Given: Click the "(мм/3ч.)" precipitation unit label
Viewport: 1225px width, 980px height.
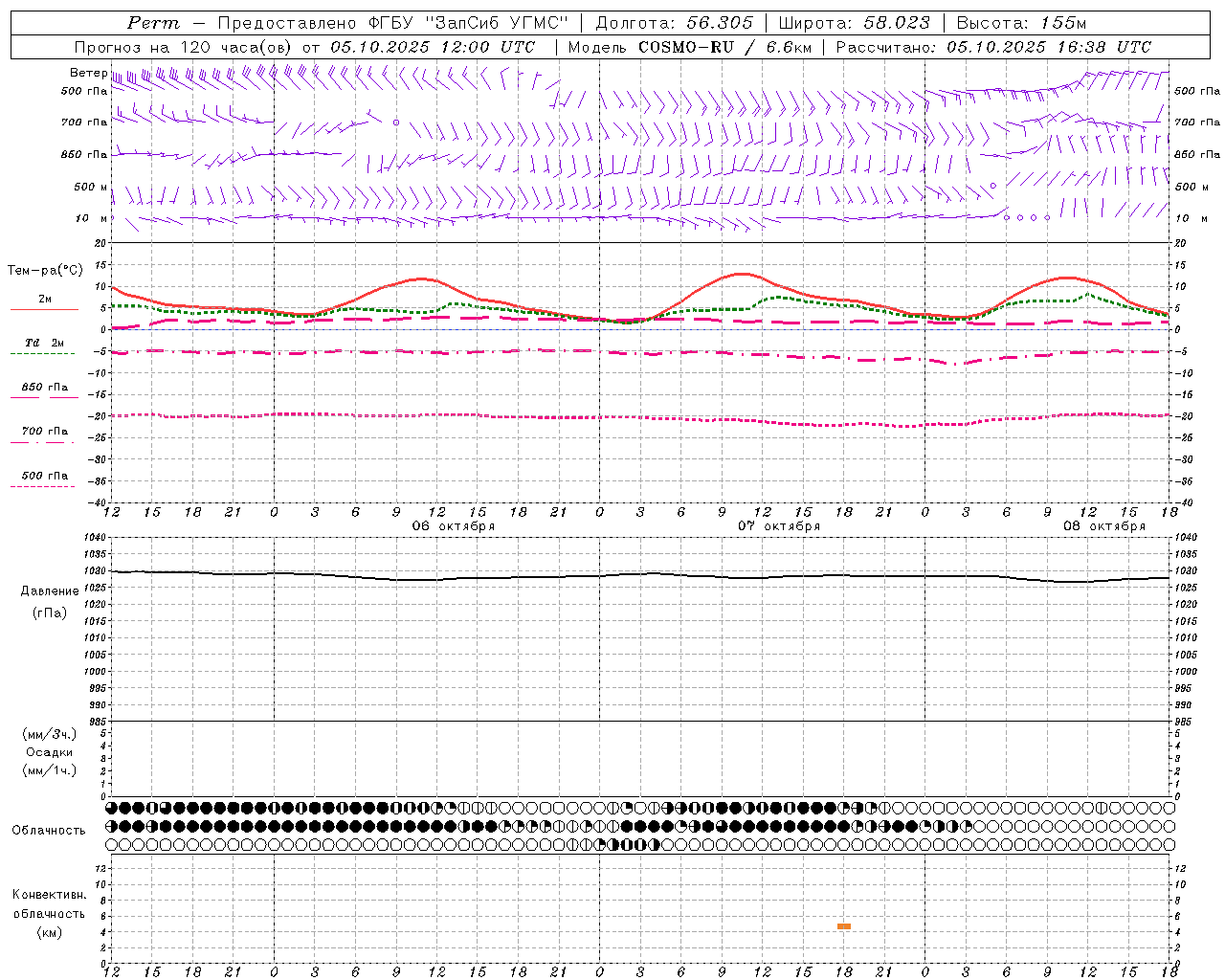Looking at the screenshot, I should pyautogui.click(x=50, y=734).
